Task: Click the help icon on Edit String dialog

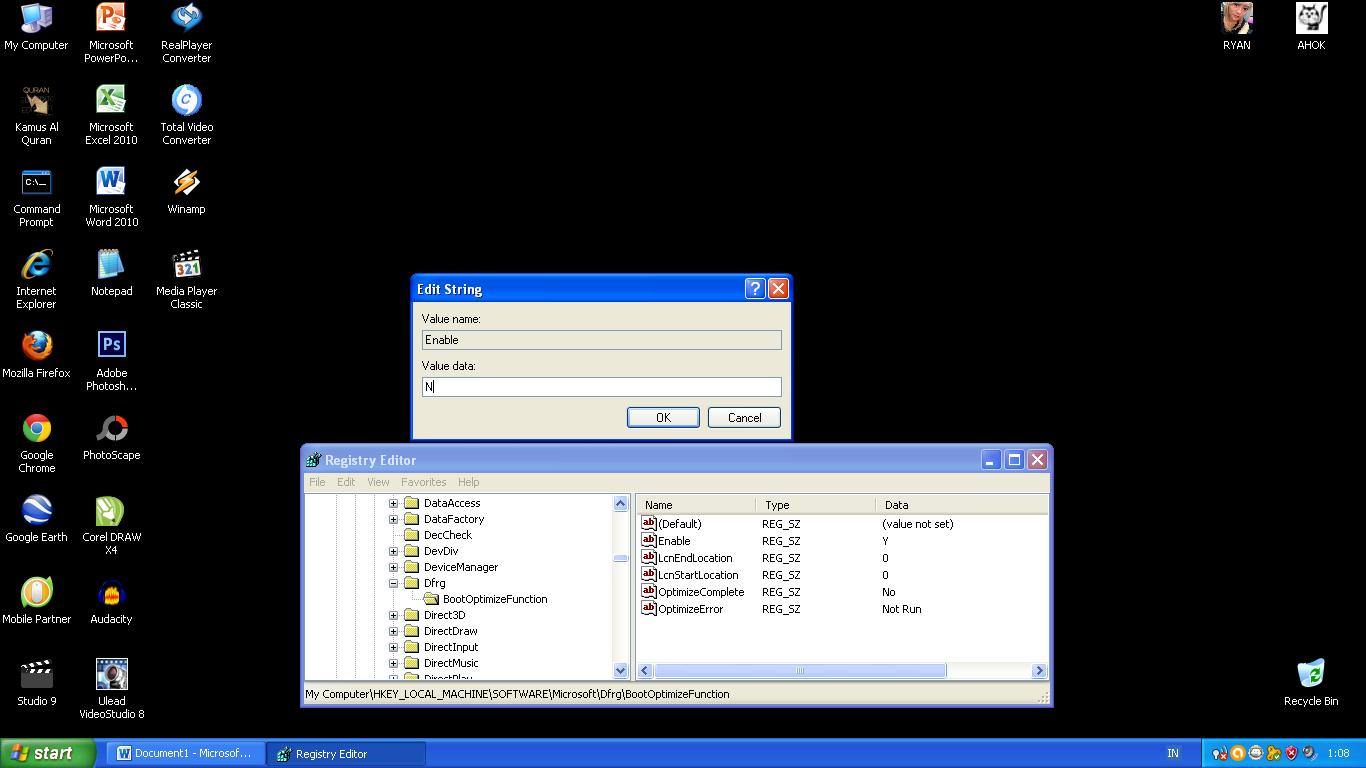Action: [x=754, y=288]
